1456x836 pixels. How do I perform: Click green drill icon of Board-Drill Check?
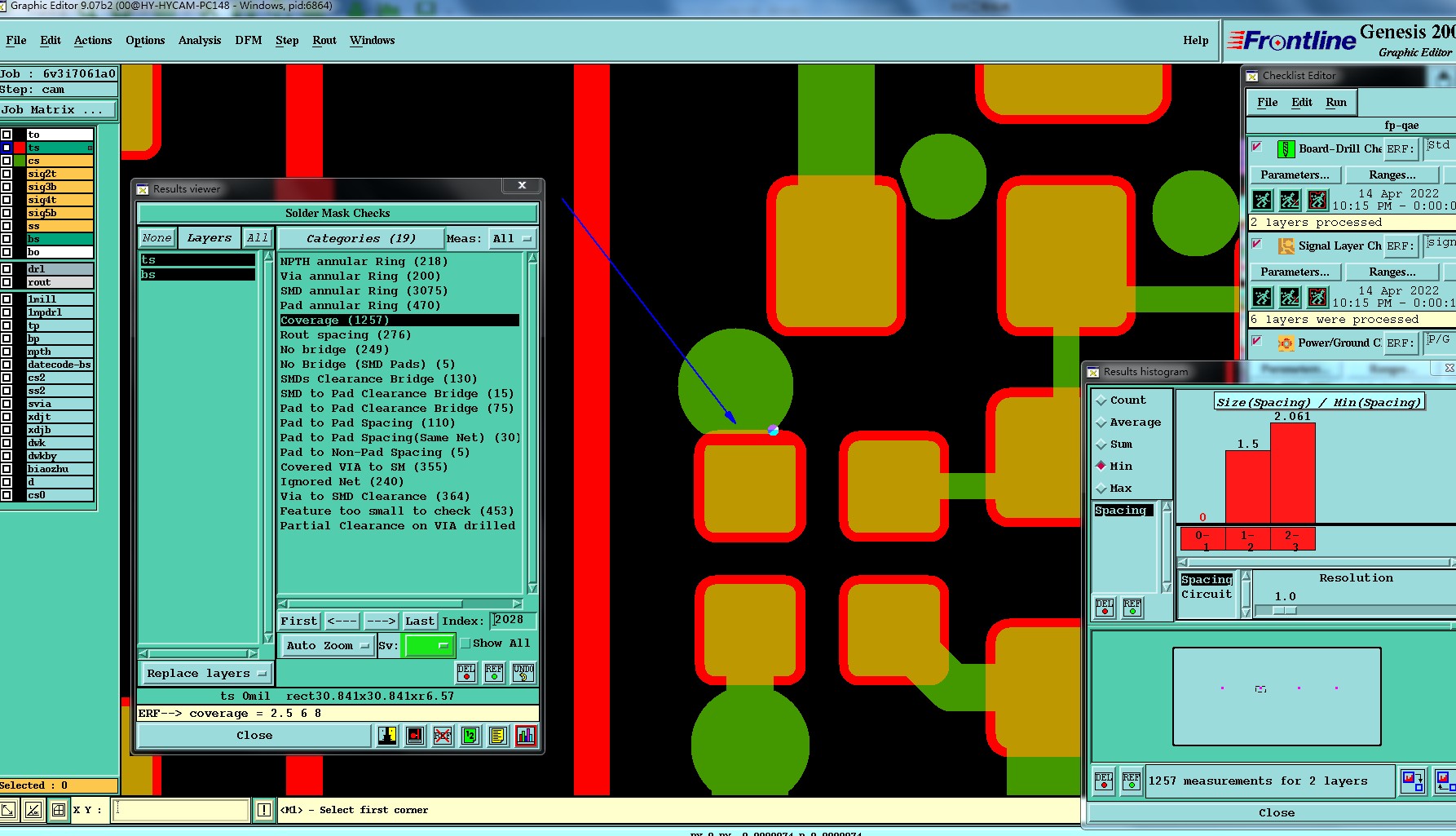[1286, 149]
